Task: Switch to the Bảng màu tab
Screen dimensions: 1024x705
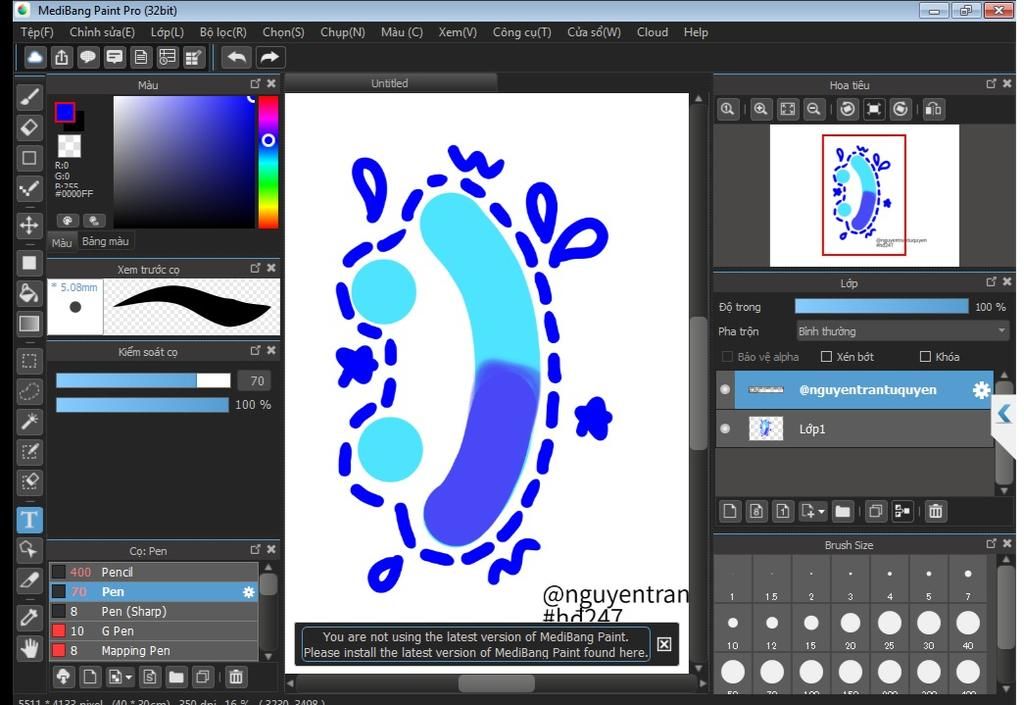Action: tap(105, 242)
